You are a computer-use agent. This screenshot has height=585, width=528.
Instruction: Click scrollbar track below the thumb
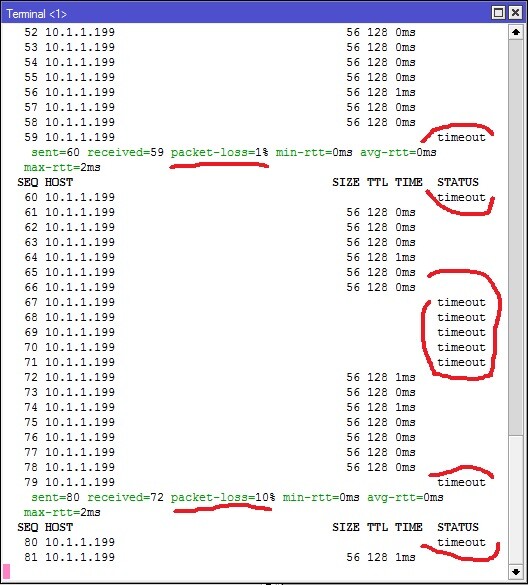coord(516,500)
